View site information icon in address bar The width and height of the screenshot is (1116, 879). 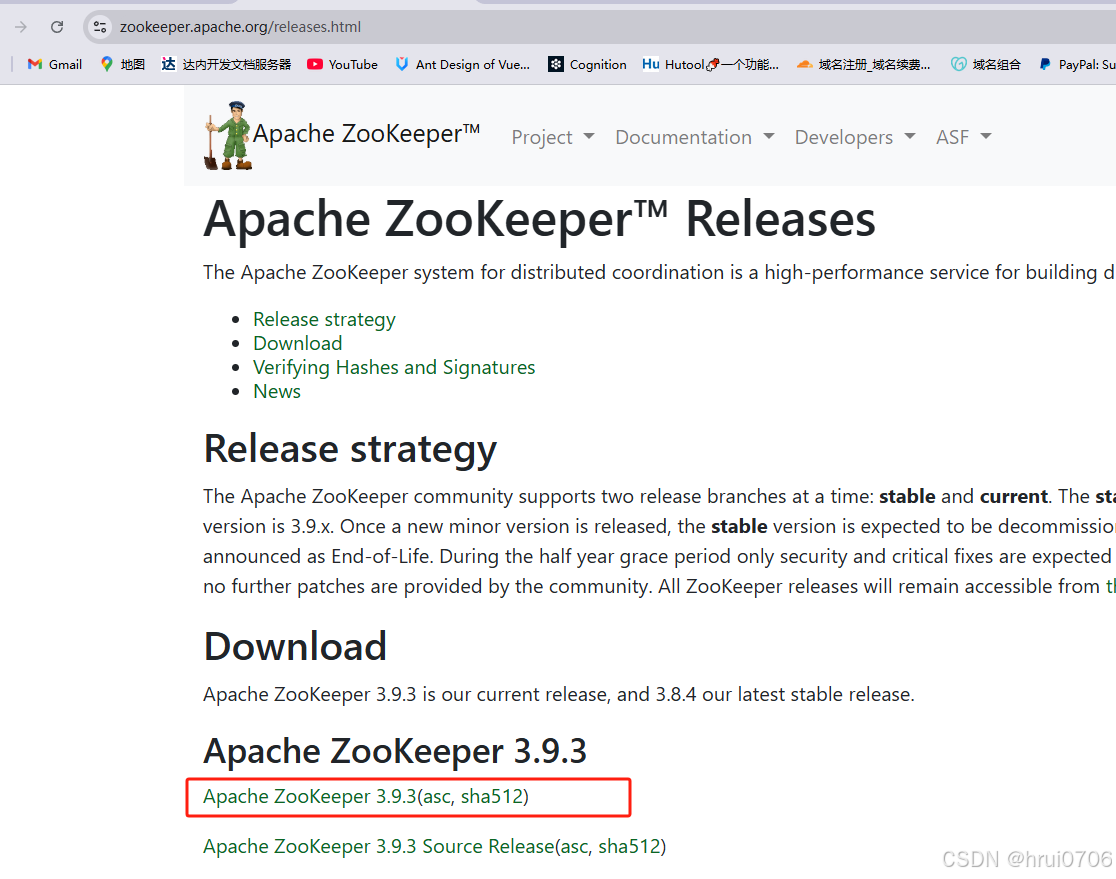(x=100, y=27)
